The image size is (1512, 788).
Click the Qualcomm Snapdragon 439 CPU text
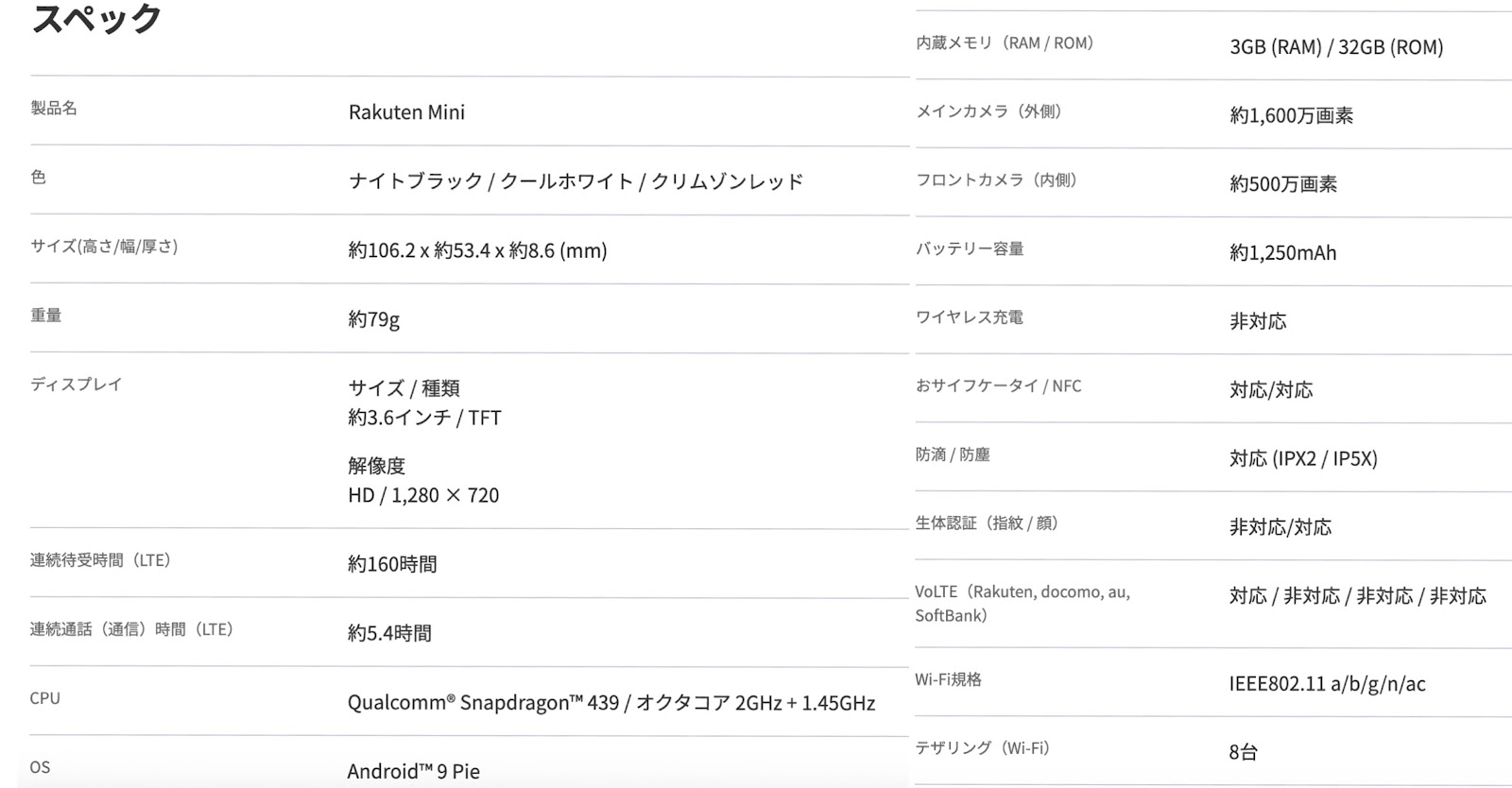pyautogui.click(x=483, y=703)
